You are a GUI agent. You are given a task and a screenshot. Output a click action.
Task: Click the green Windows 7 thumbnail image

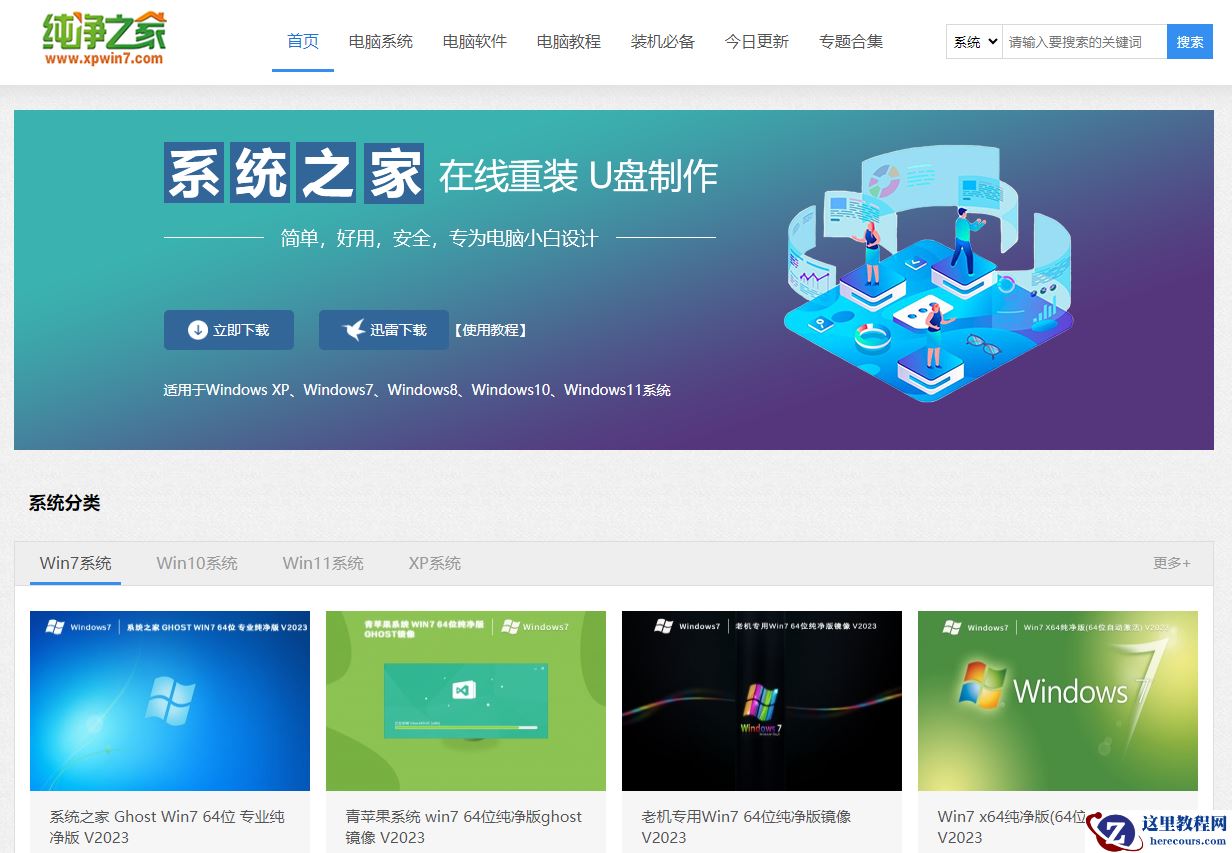pos(465,700)
